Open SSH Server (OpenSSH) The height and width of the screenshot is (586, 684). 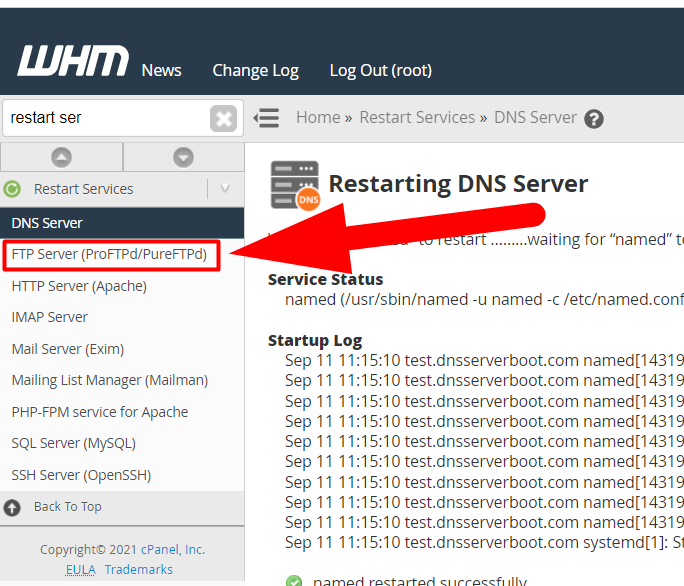point(81,475)
